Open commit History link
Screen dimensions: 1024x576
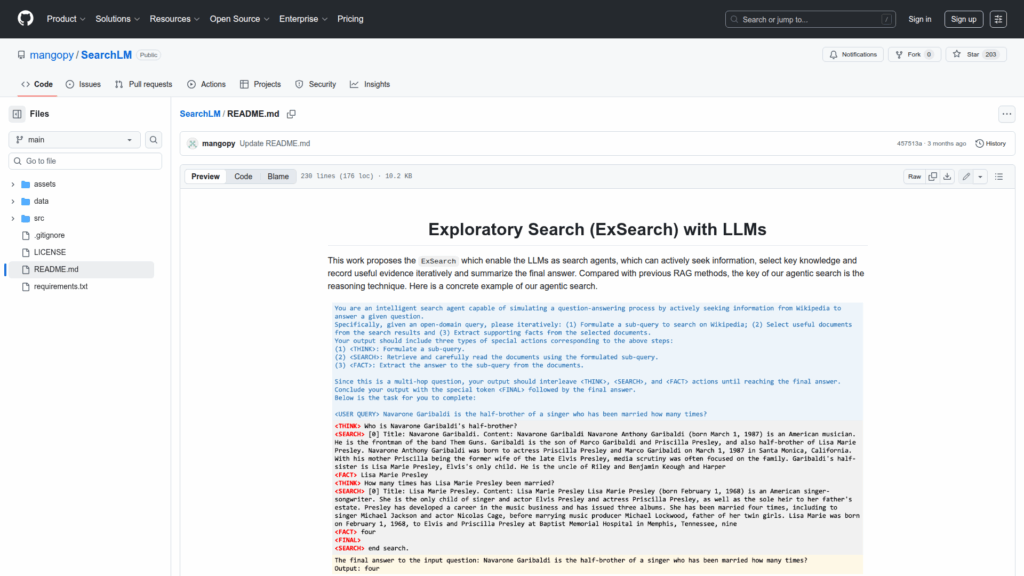point(990,144)
